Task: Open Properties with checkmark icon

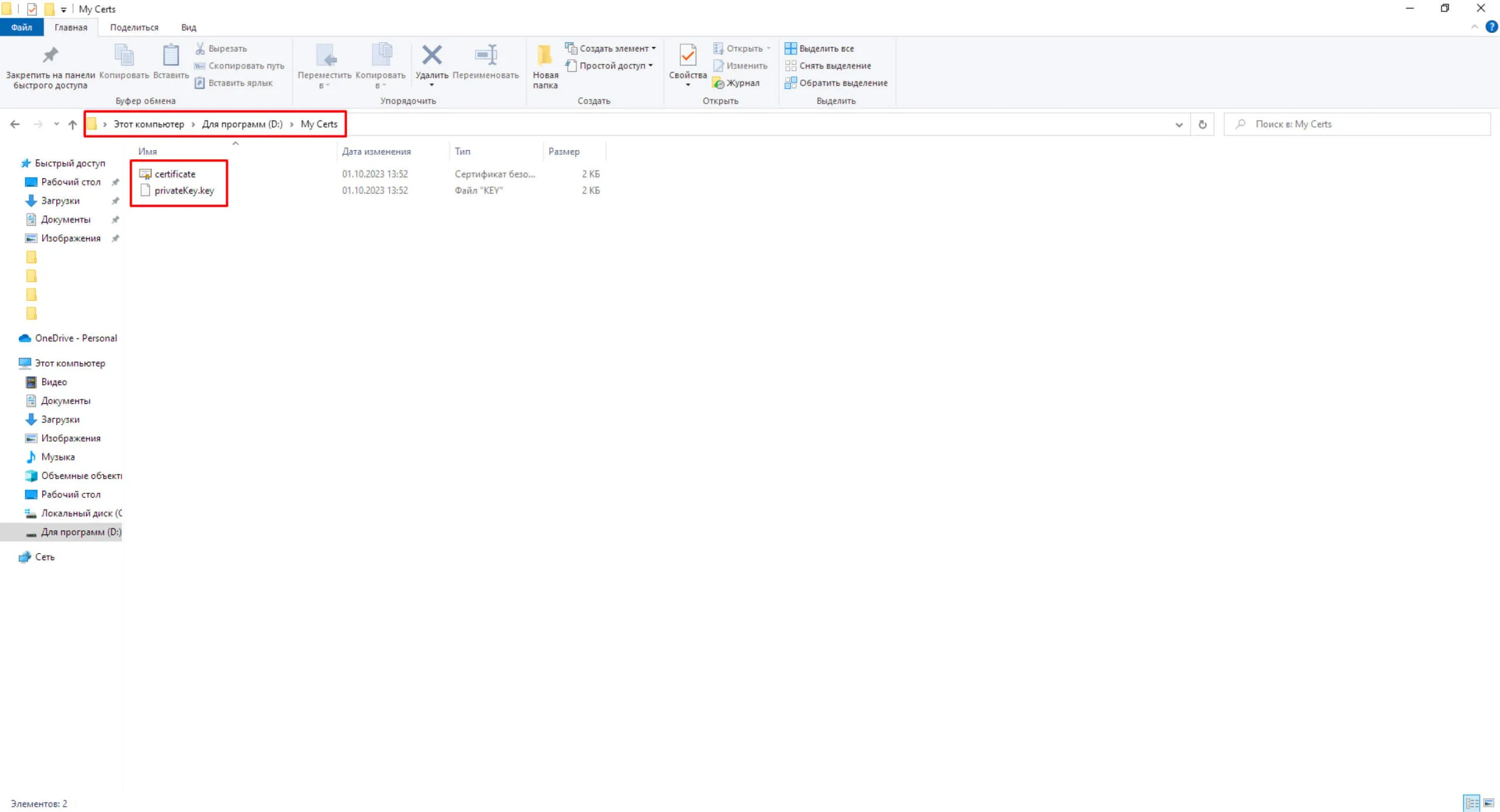Action: pos(688,56)
